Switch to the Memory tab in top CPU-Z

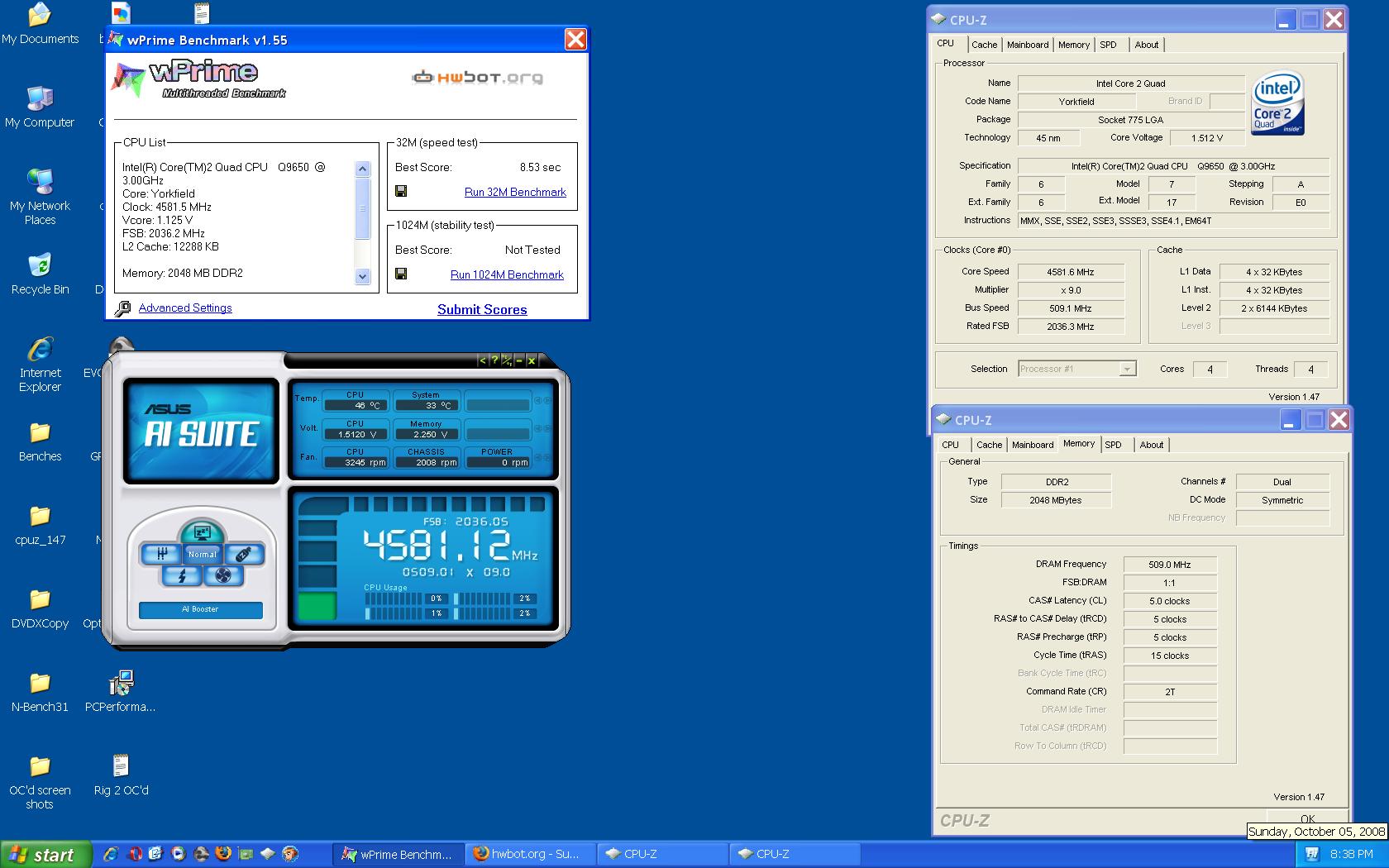coord(1074,45)
